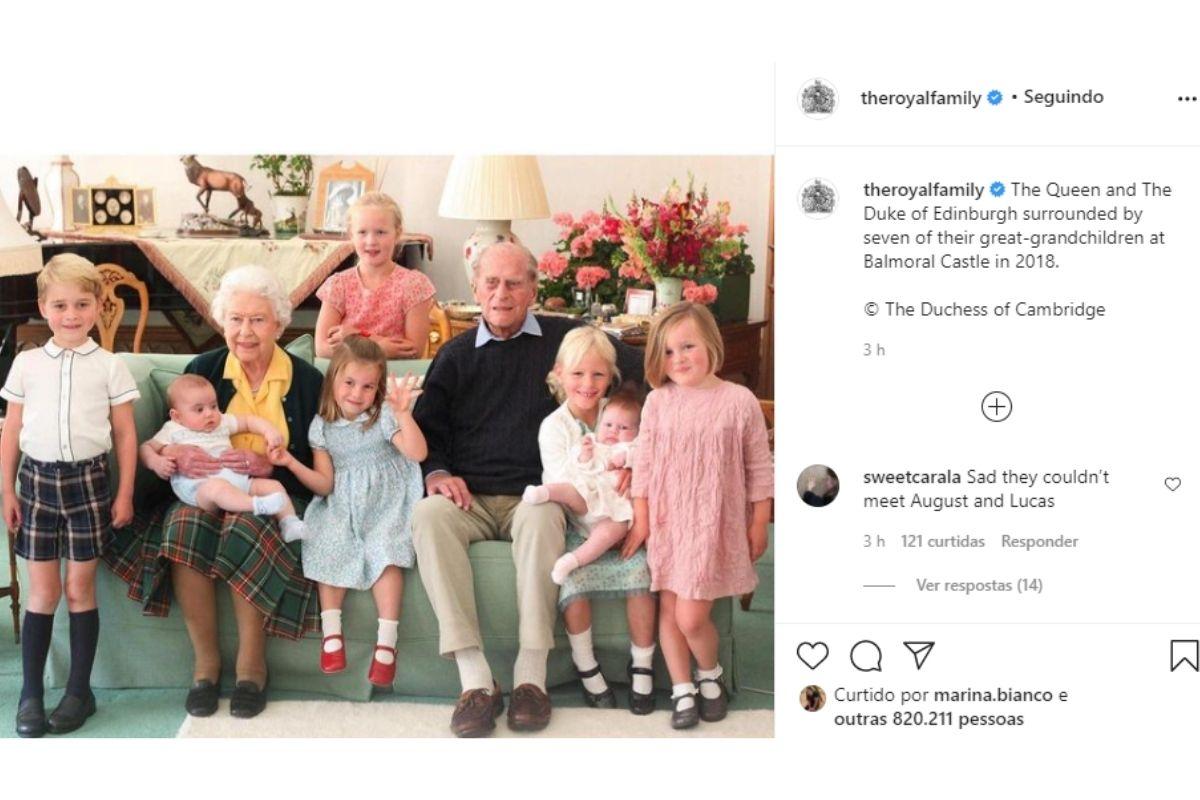Reply via Responder link
The image size is (1200, 800).
[1040, 541]
